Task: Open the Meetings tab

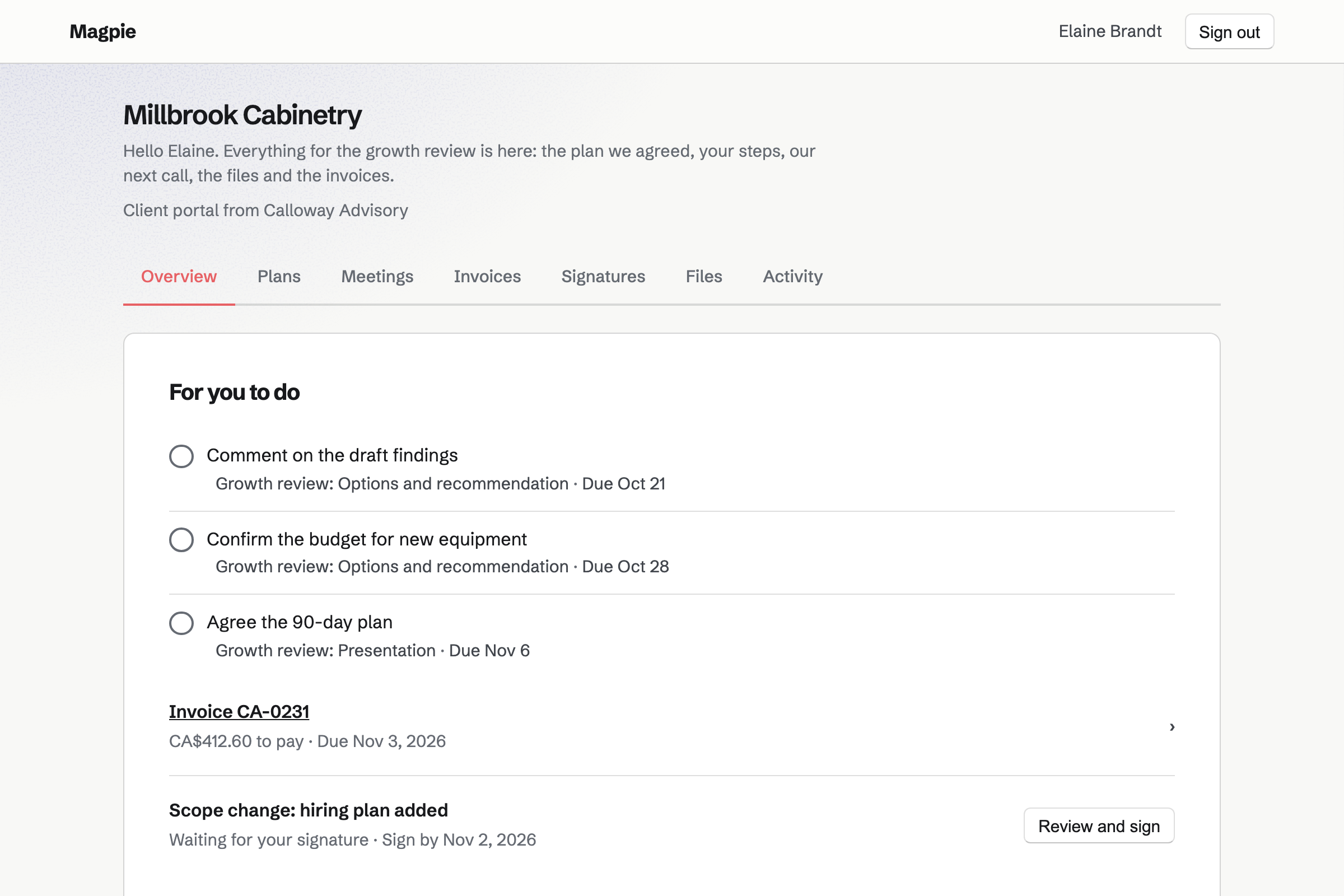Action: point(377,277)
